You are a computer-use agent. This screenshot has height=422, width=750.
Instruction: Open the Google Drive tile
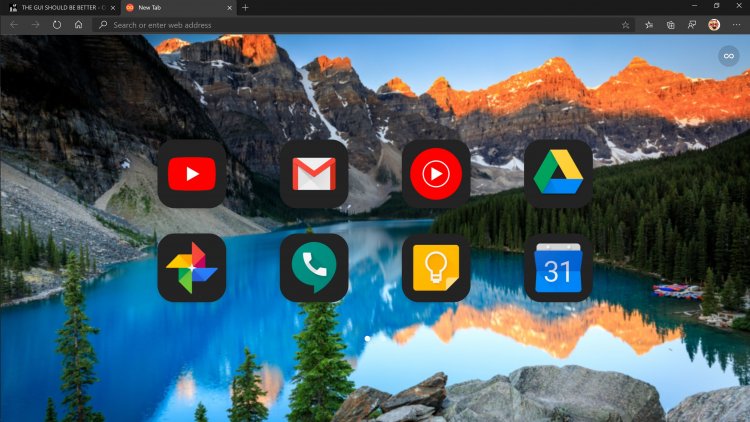point(558,174)
